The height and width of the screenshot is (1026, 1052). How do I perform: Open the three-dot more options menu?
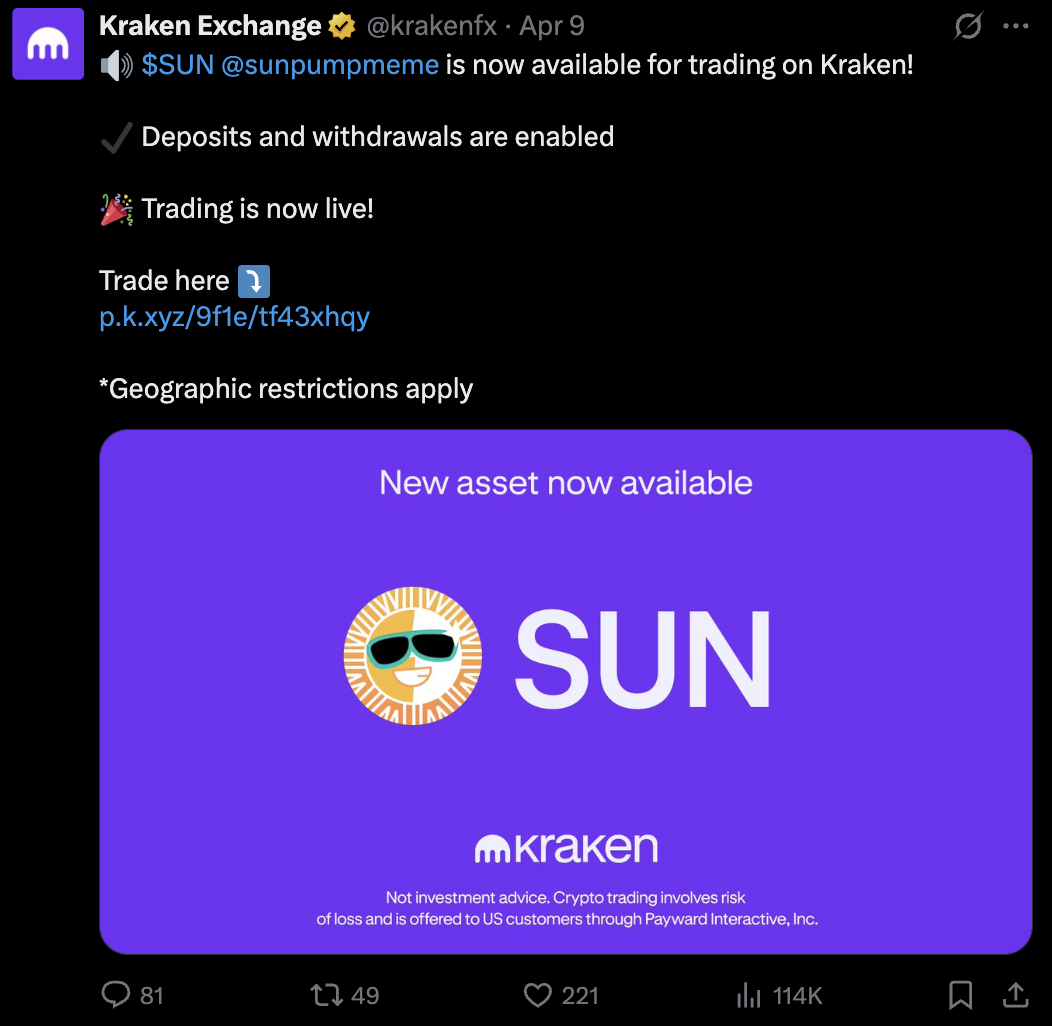tap(1016, 26)
